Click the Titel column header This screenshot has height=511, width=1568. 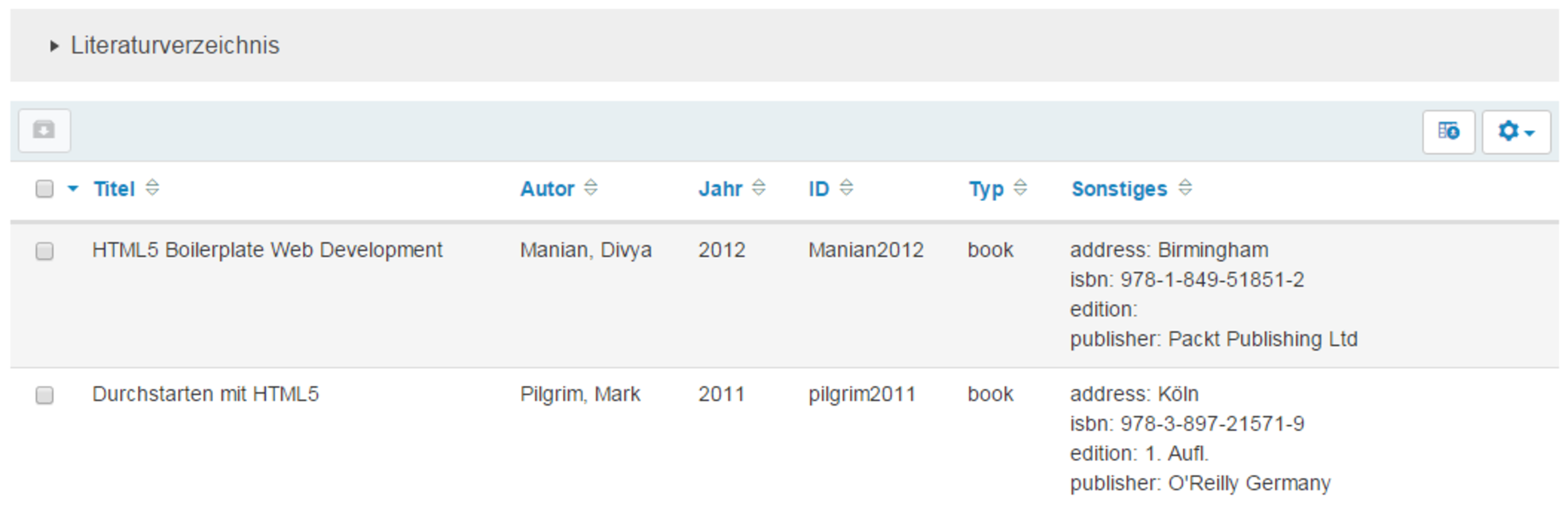[114, 189]
